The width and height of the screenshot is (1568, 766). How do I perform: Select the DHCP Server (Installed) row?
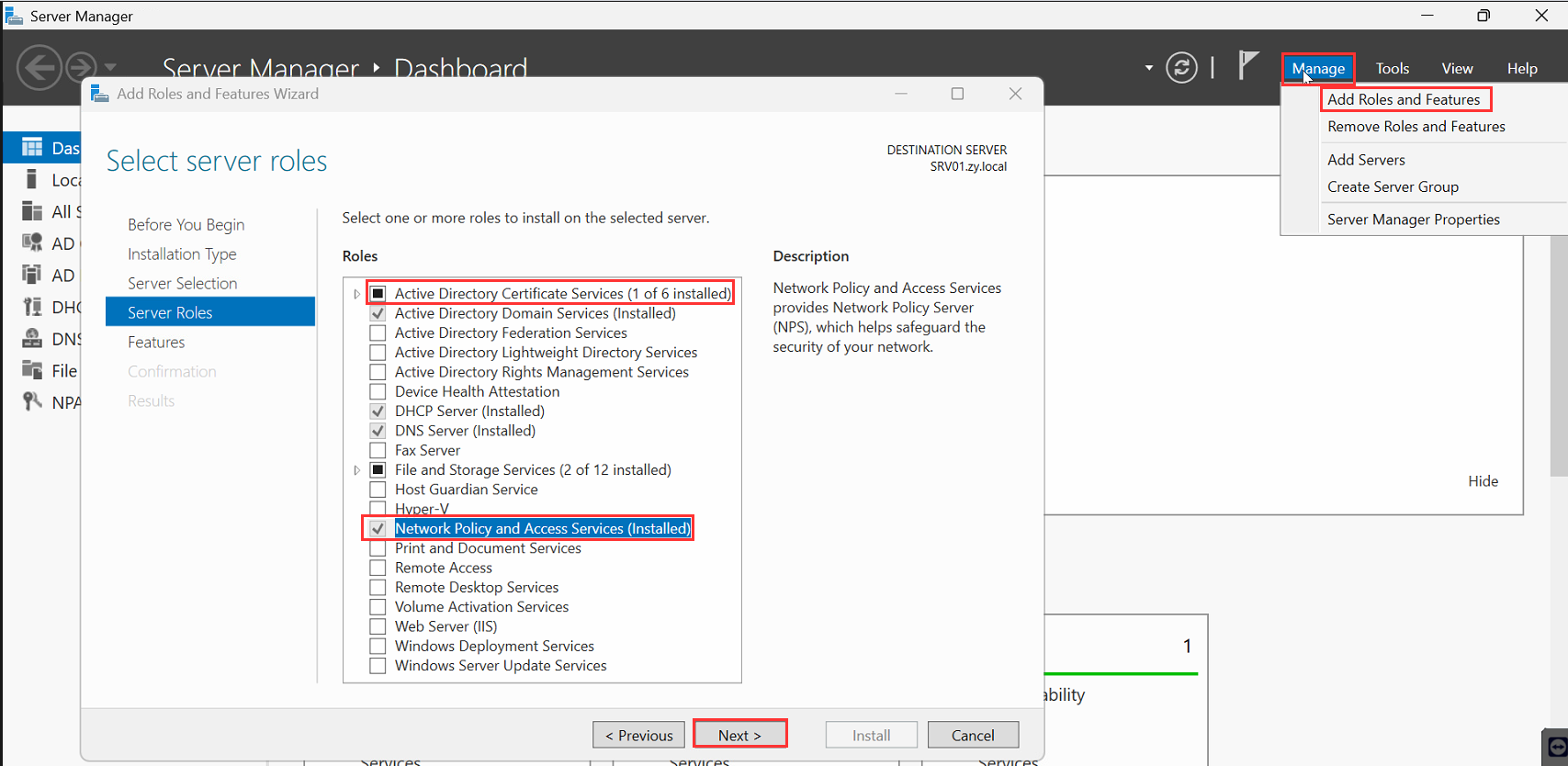tap(469, 411)
